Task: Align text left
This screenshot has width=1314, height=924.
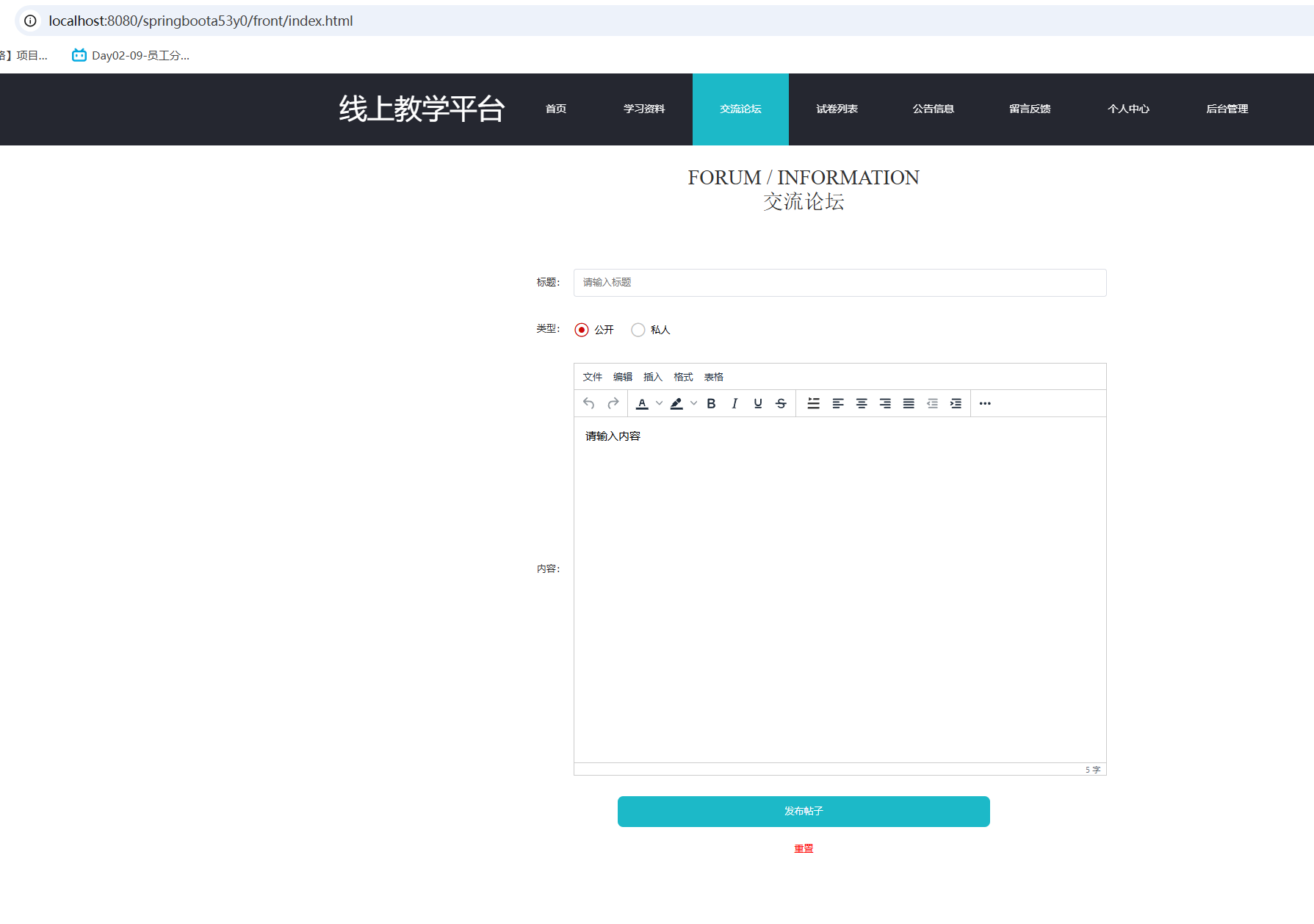Action: coord(838,403)
